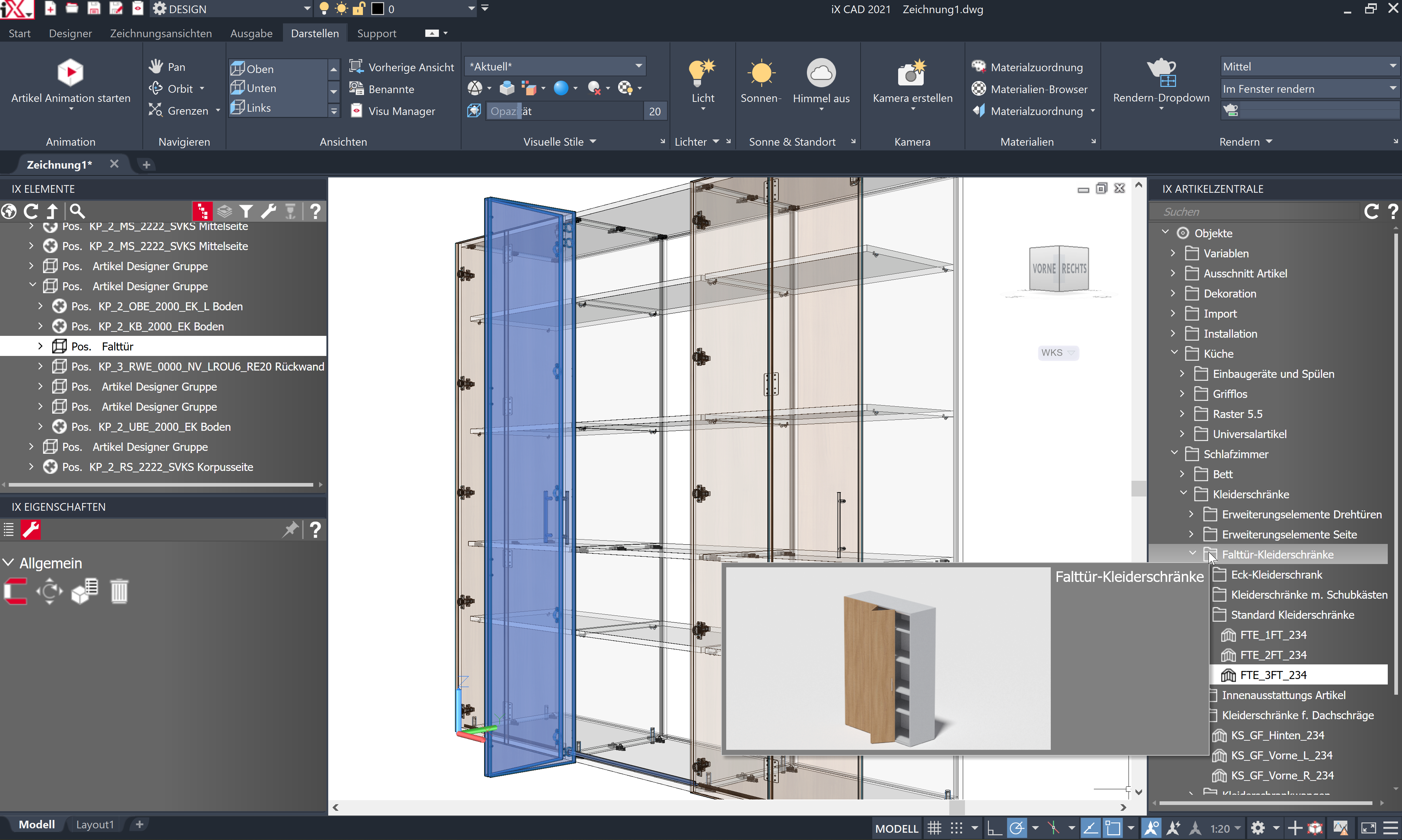Screen dimensions: 1402x840
Task: Open the Designer ribbon tab
Action: pyautogui.click(x=70, y=33)
